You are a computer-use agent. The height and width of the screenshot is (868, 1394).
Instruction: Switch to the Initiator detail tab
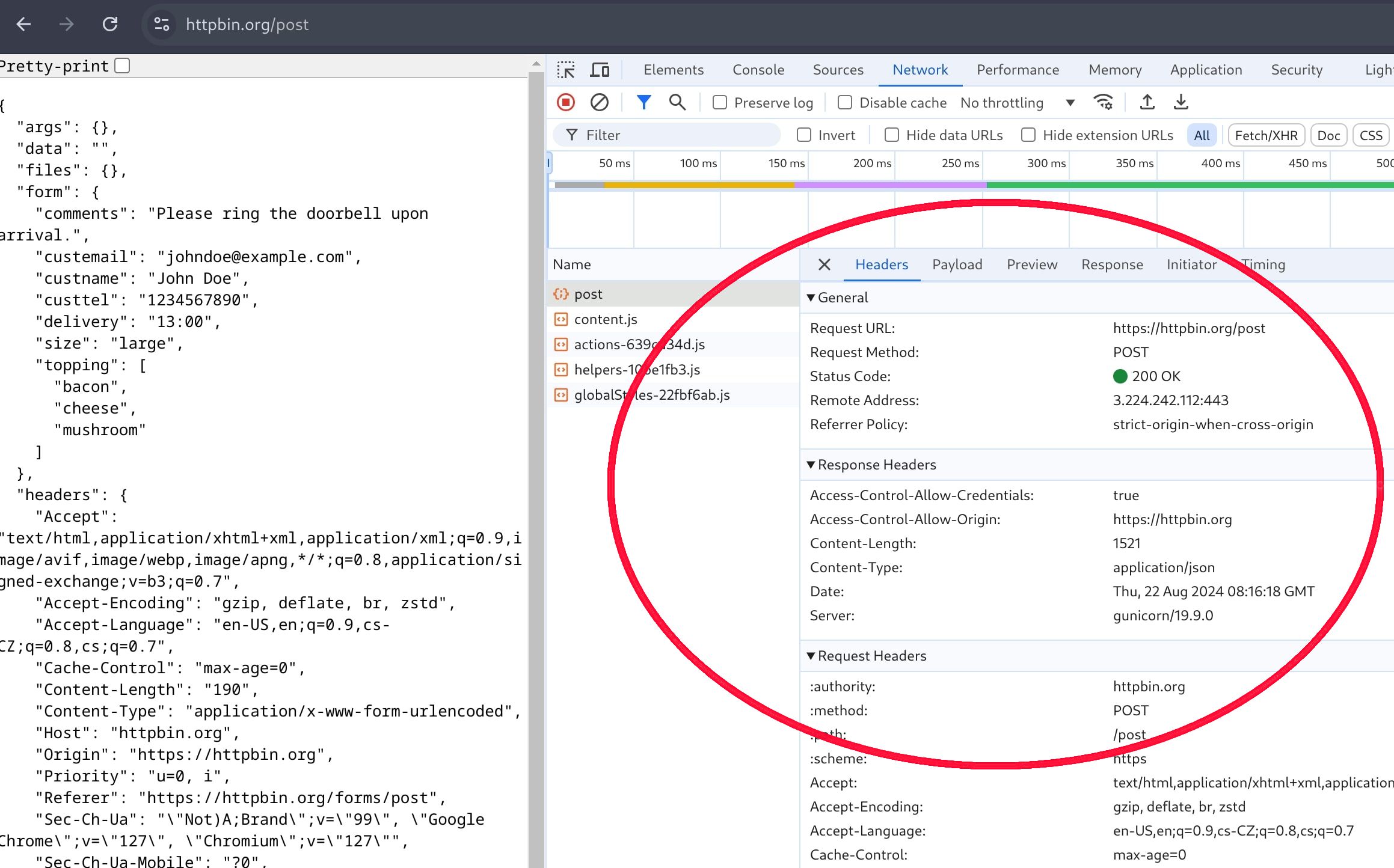[1192, 264]
